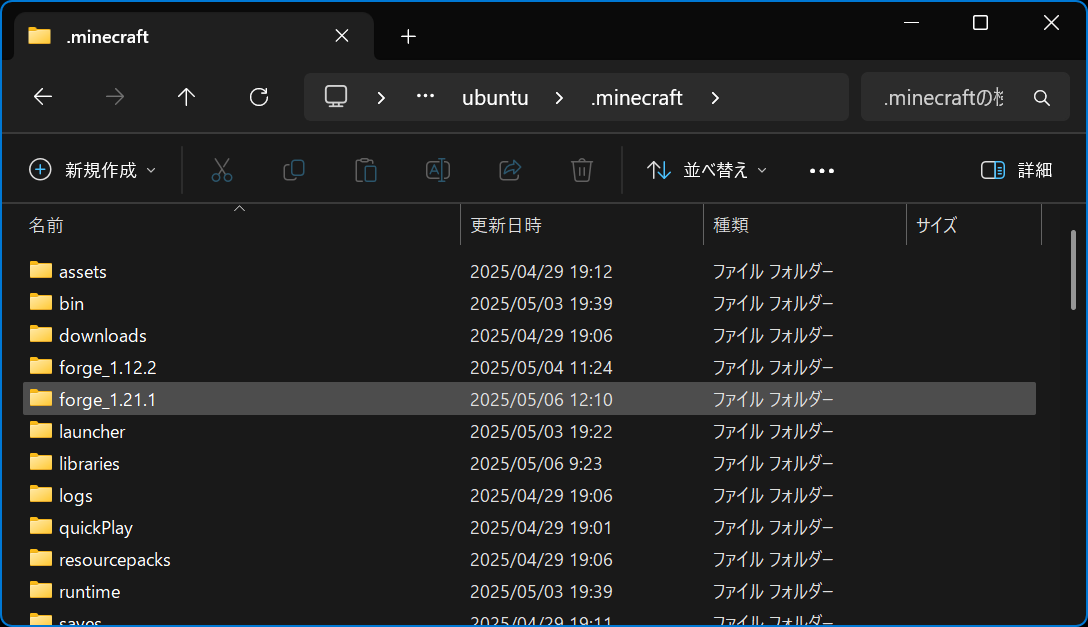
Task: Select the downloads folder
Action: tap(529, 335)
